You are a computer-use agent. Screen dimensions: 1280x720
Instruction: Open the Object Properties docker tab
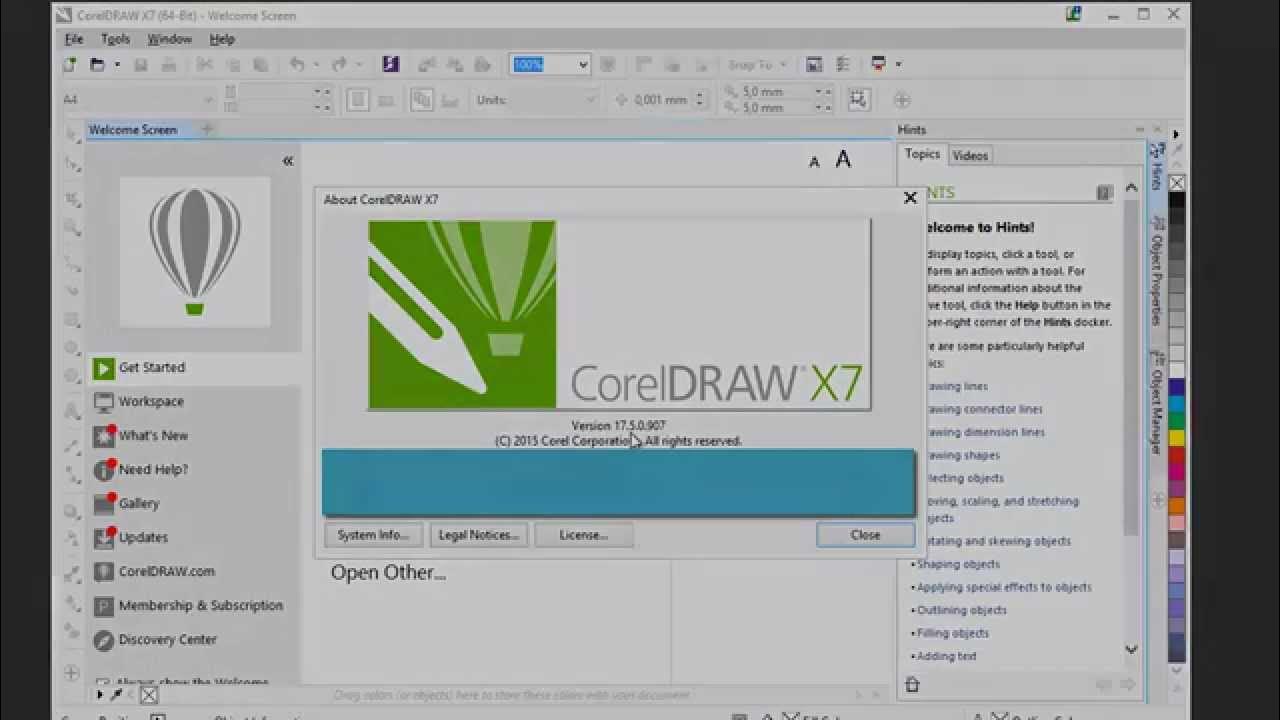[x=1156, y=272]
